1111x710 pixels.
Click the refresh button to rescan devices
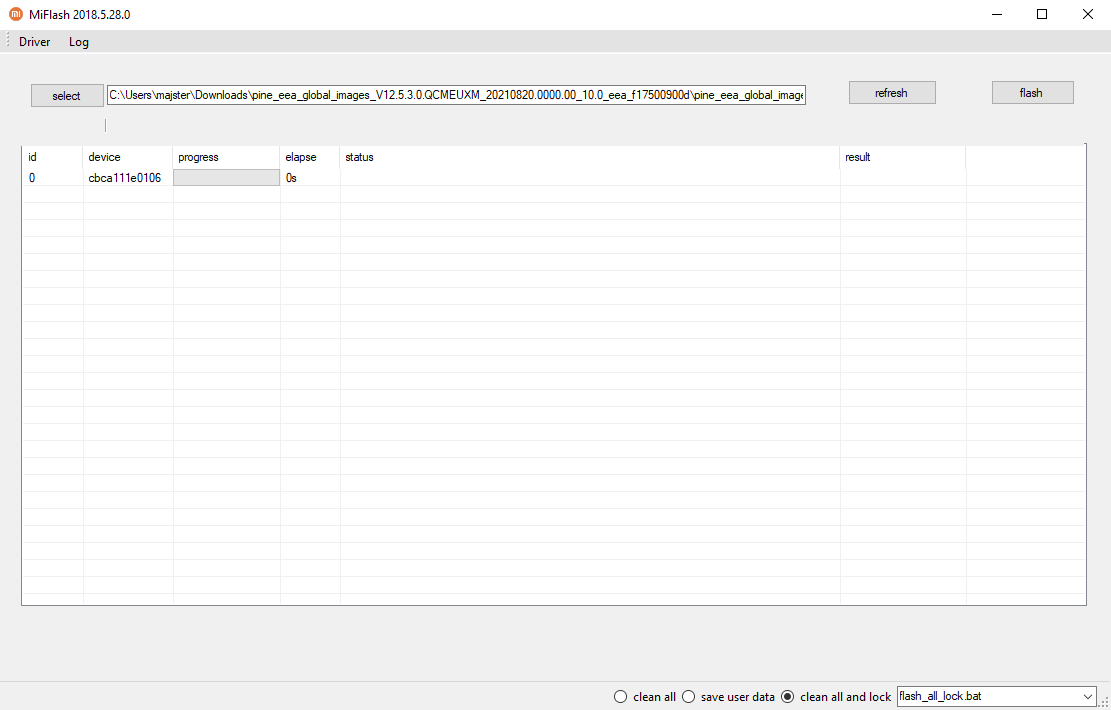click(x=891, y=93)
